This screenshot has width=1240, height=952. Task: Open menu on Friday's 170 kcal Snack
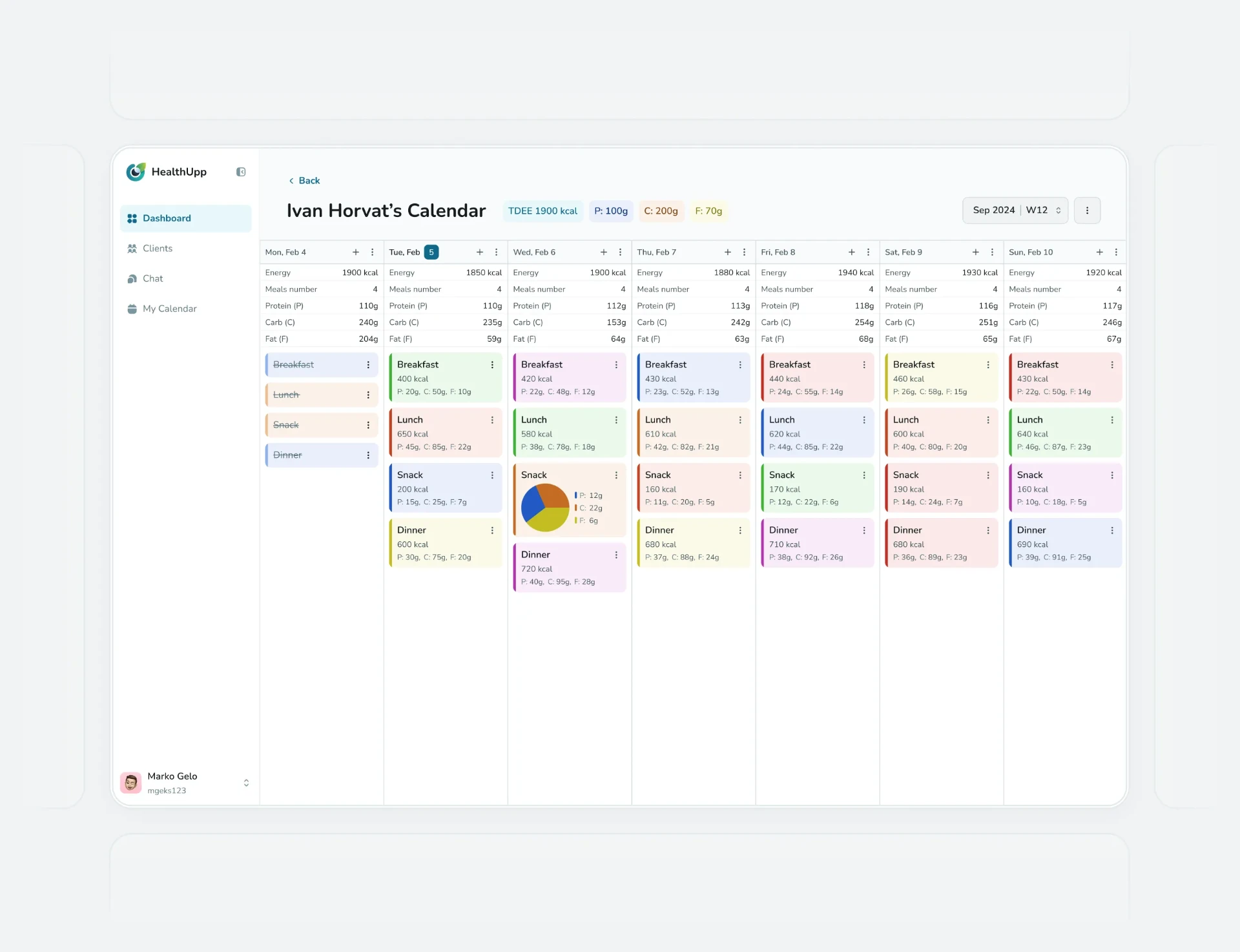pos(865,475)
